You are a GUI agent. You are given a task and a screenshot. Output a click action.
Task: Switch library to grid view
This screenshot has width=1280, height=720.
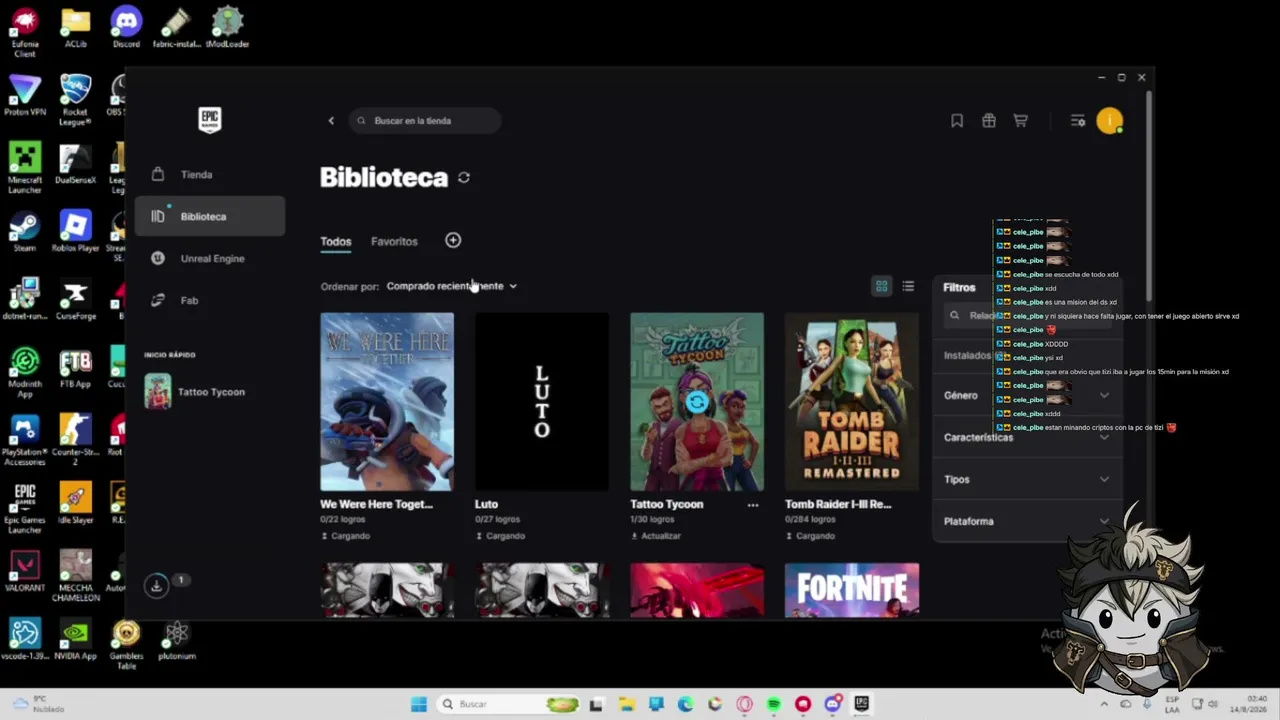click(x=881, y=286)
